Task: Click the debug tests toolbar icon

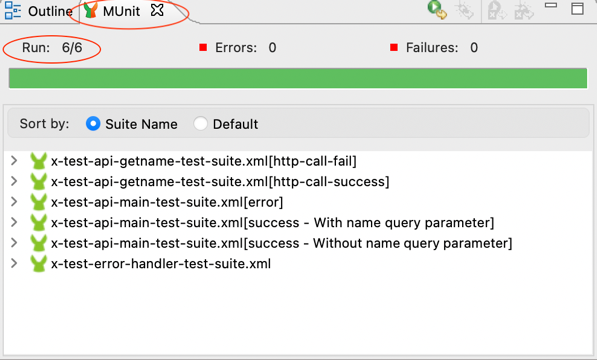Action: tap(465, 10)
